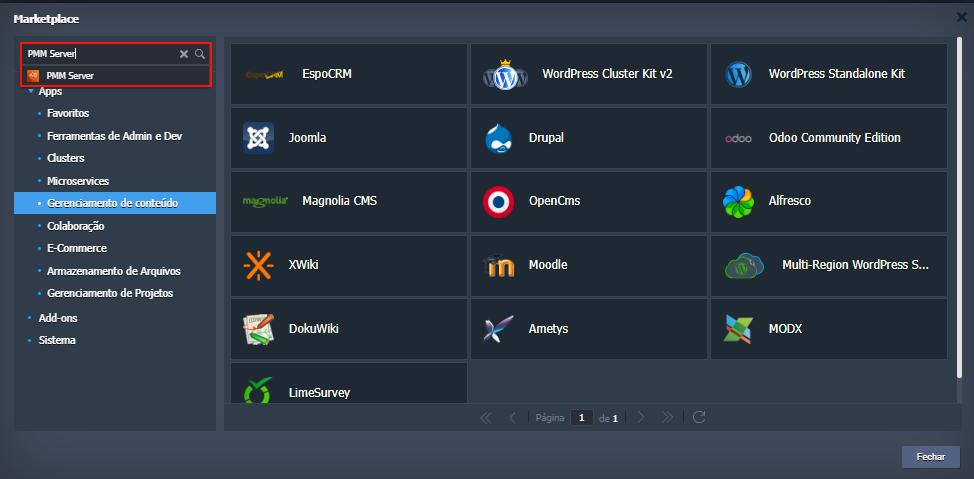This screenshot has width=974, height=479.
Task: Go to the first page
Action: (486, 417)
